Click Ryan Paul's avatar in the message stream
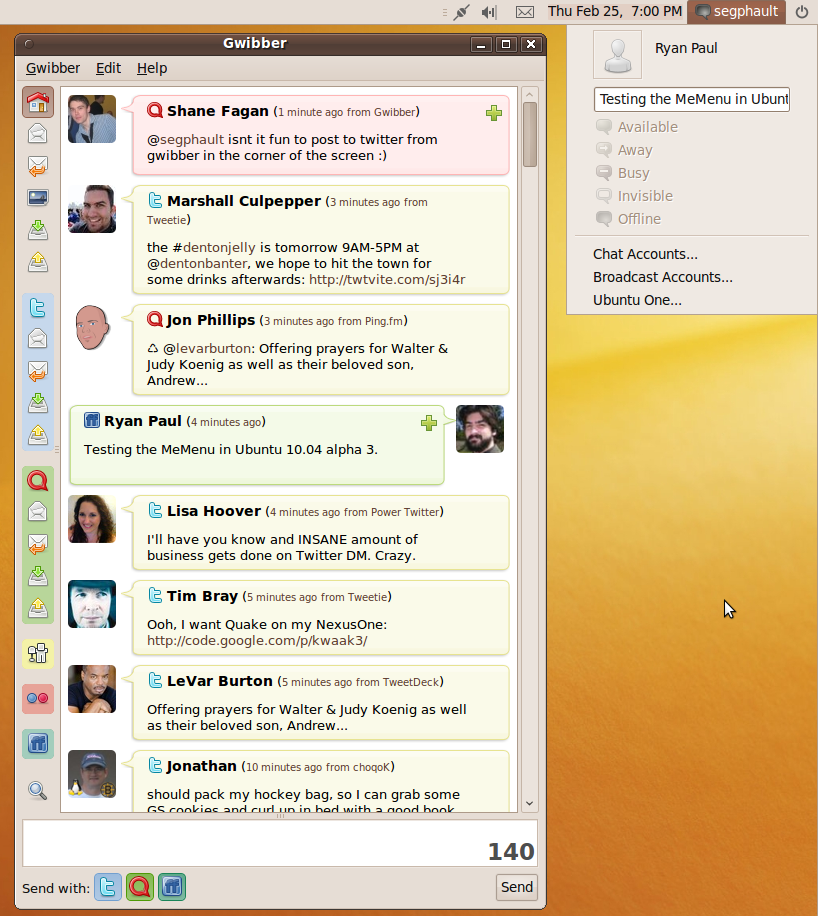The height and width of the screenshot is (916, 818). coord(480,429)
